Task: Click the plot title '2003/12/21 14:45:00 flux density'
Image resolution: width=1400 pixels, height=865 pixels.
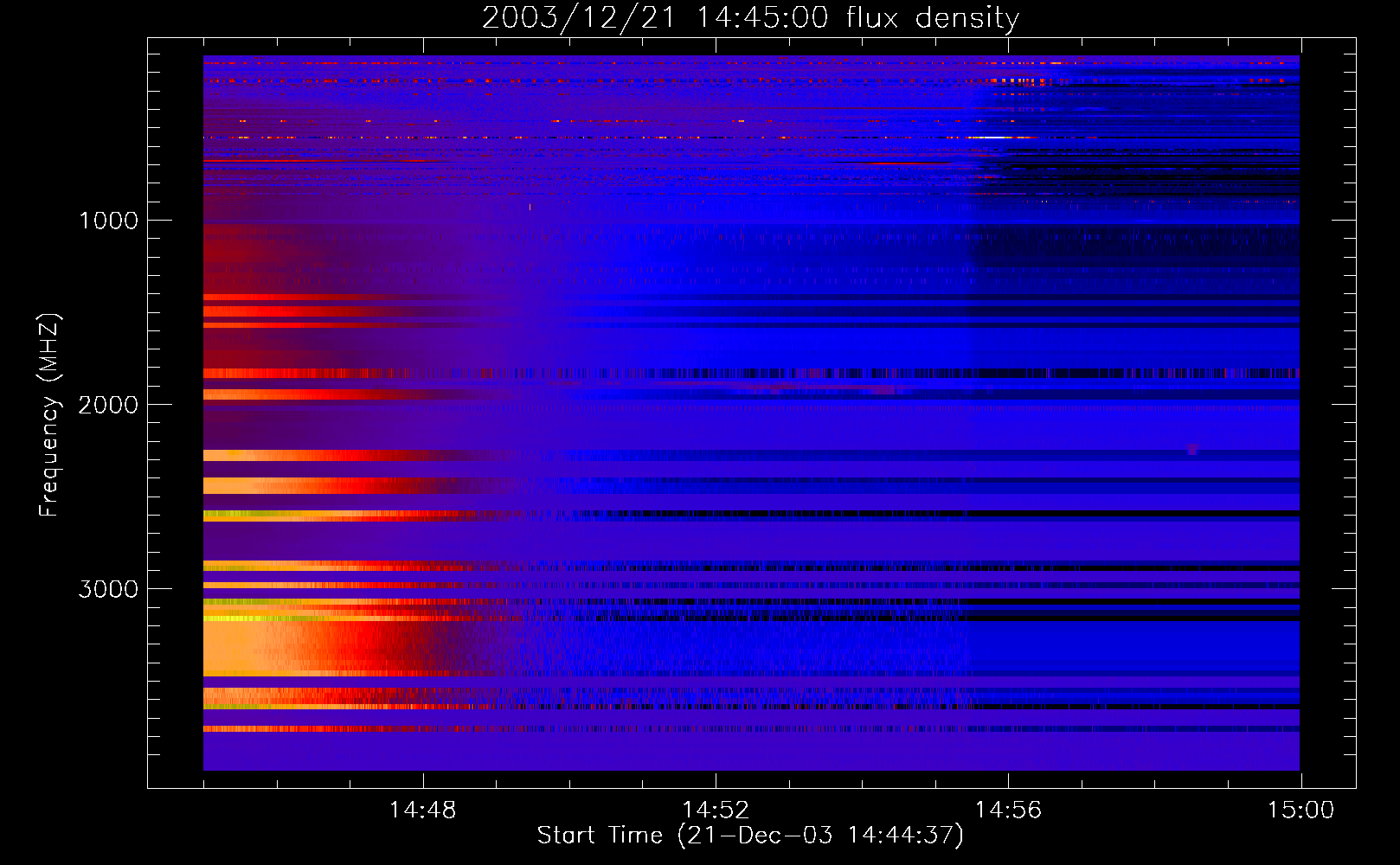Action: click(750, 17)
